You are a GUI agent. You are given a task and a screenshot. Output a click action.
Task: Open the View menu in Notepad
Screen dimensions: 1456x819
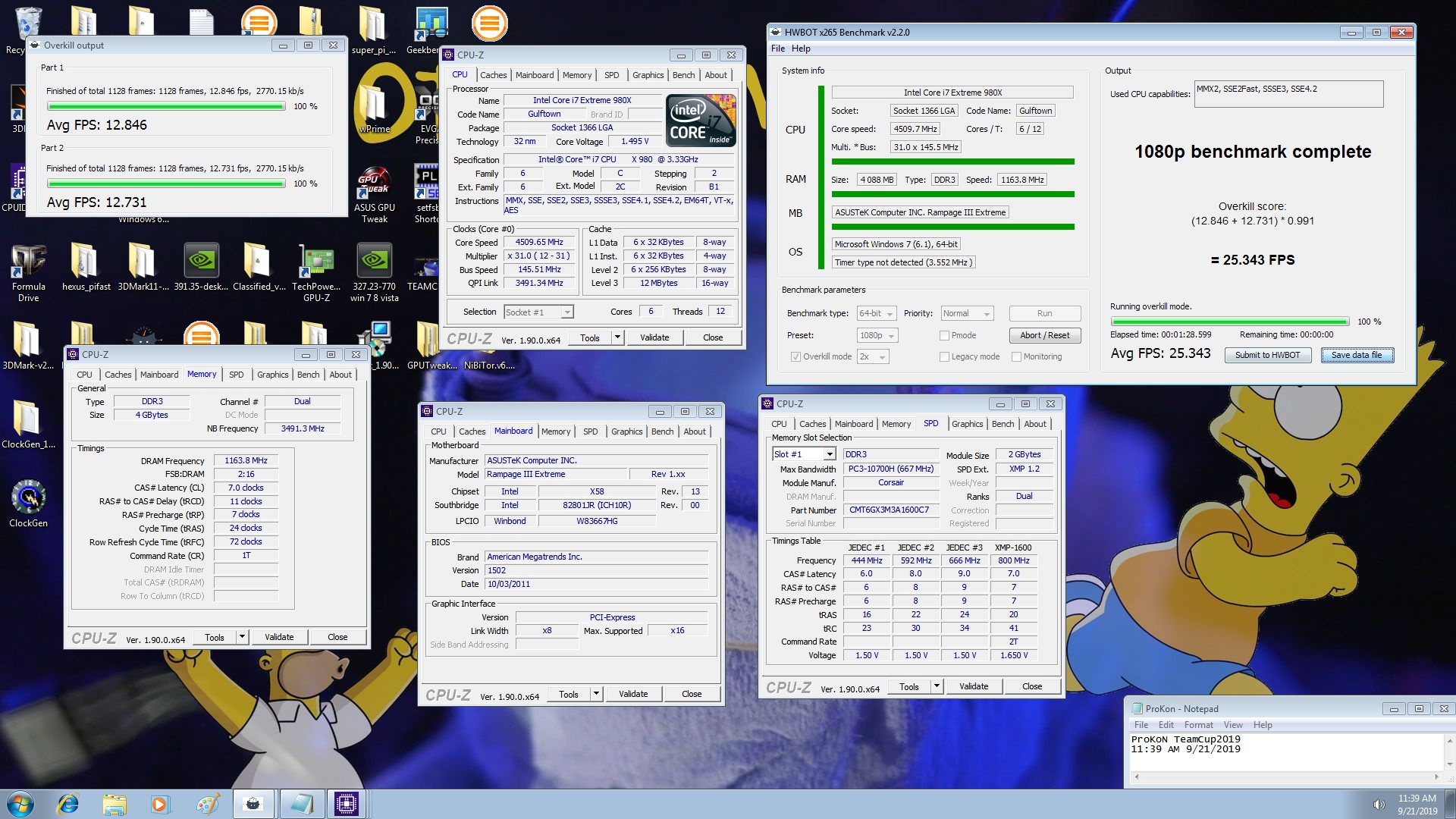pyautogui.click(x=1233, y=725)
